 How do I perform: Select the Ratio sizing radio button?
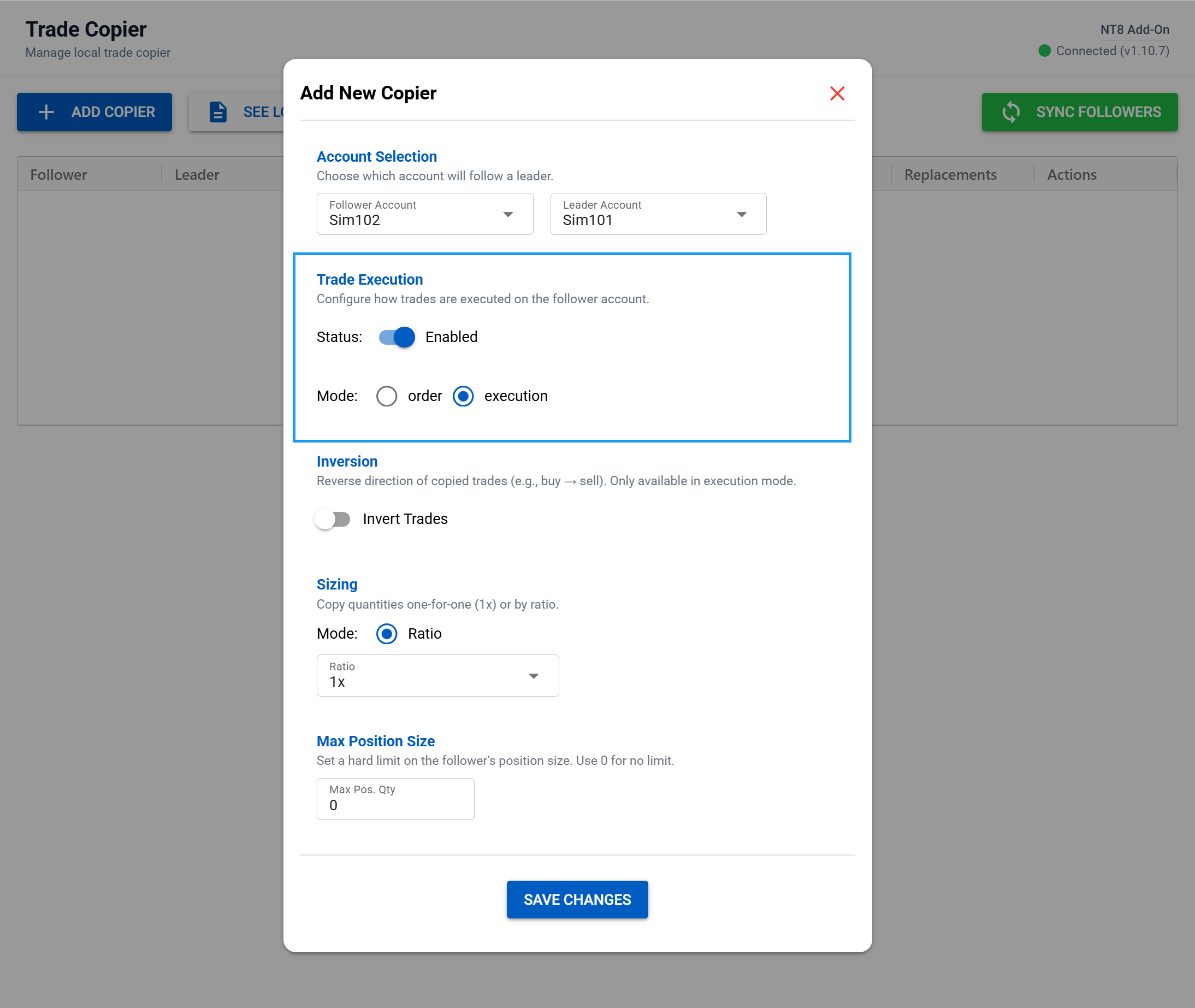(x=387, y=634)
